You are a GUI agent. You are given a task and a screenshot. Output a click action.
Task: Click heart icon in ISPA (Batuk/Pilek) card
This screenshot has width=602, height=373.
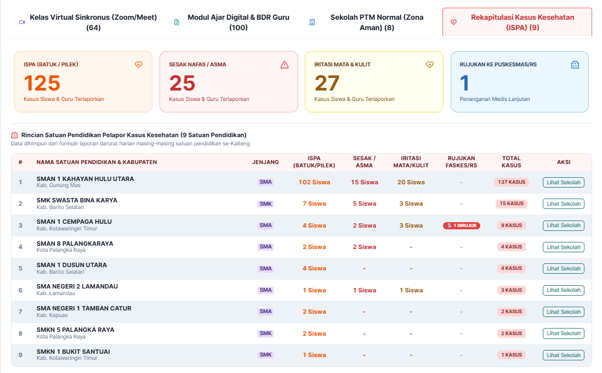139,64
